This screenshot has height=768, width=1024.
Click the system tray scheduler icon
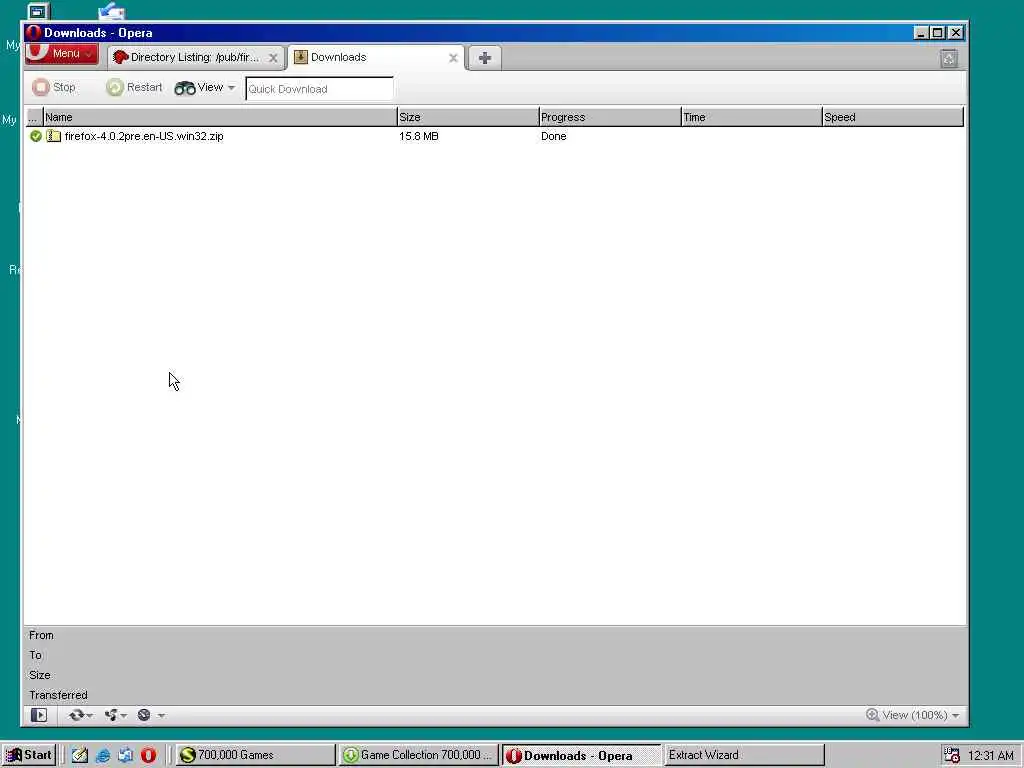952,755
